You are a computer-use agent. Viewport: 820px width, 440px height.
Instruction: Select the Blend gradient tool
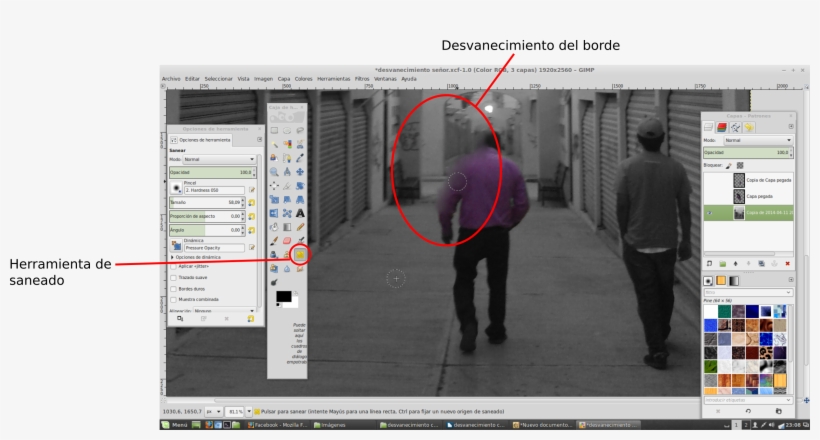click(287, 227)
